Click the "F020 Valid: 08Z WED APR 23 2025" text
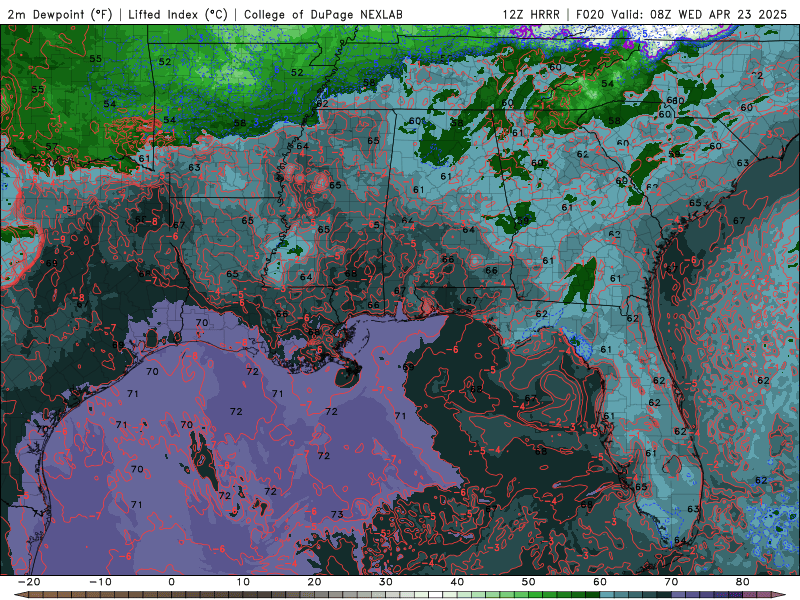800x600 pixels. pyautogui.click(x=682, y=14)
